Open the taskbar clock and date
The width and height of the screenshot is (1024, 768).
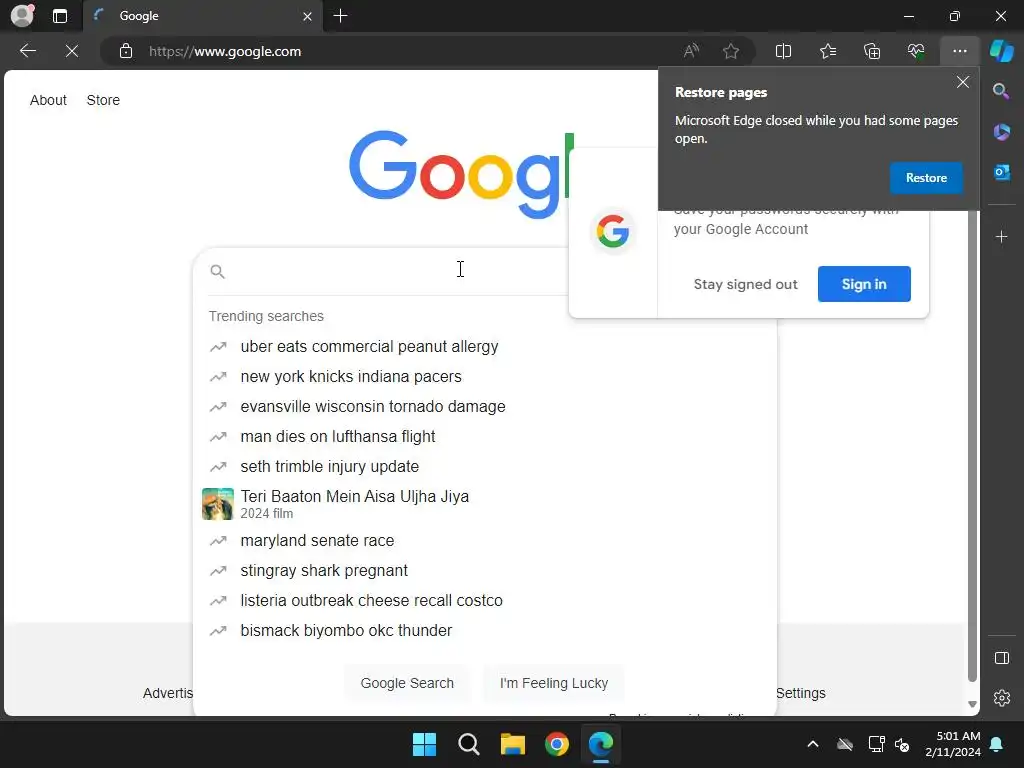[x=953, y=744]
